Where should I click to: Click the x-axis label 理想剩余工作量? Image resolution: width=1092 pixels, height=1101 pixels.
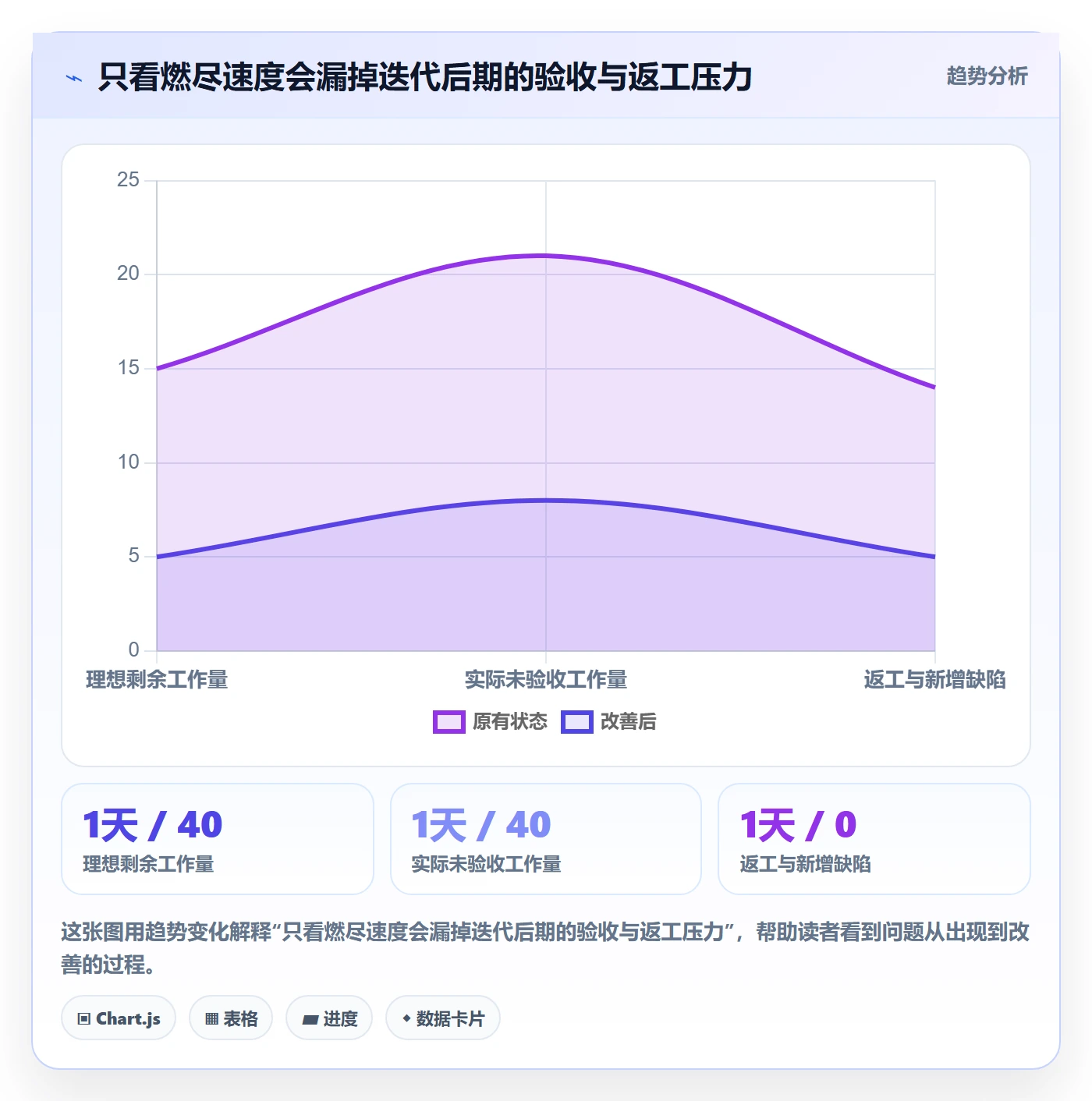tap(157, 680)
